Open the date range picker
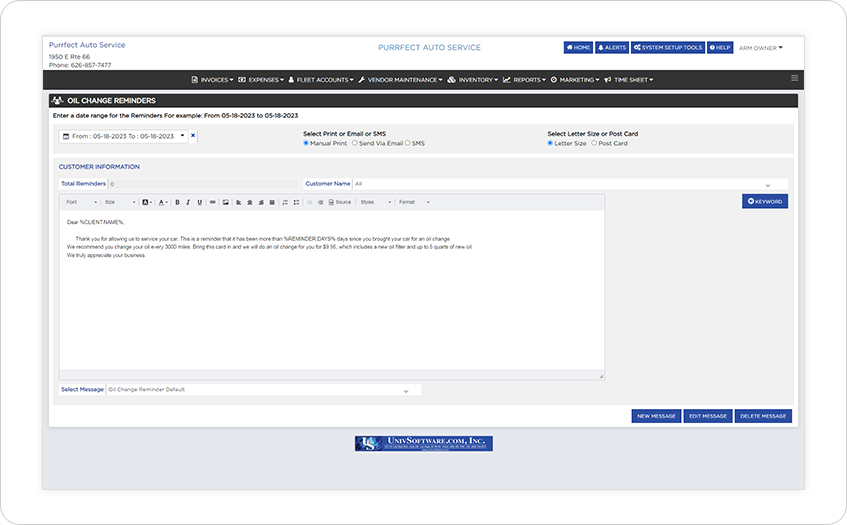This screenshot has height=525, width=847. pos(124,136)
